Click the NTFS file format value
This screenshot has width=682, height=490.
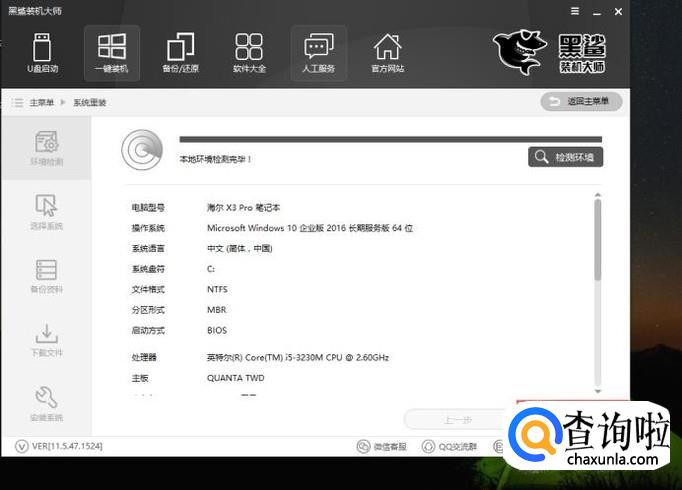(217, 290)
